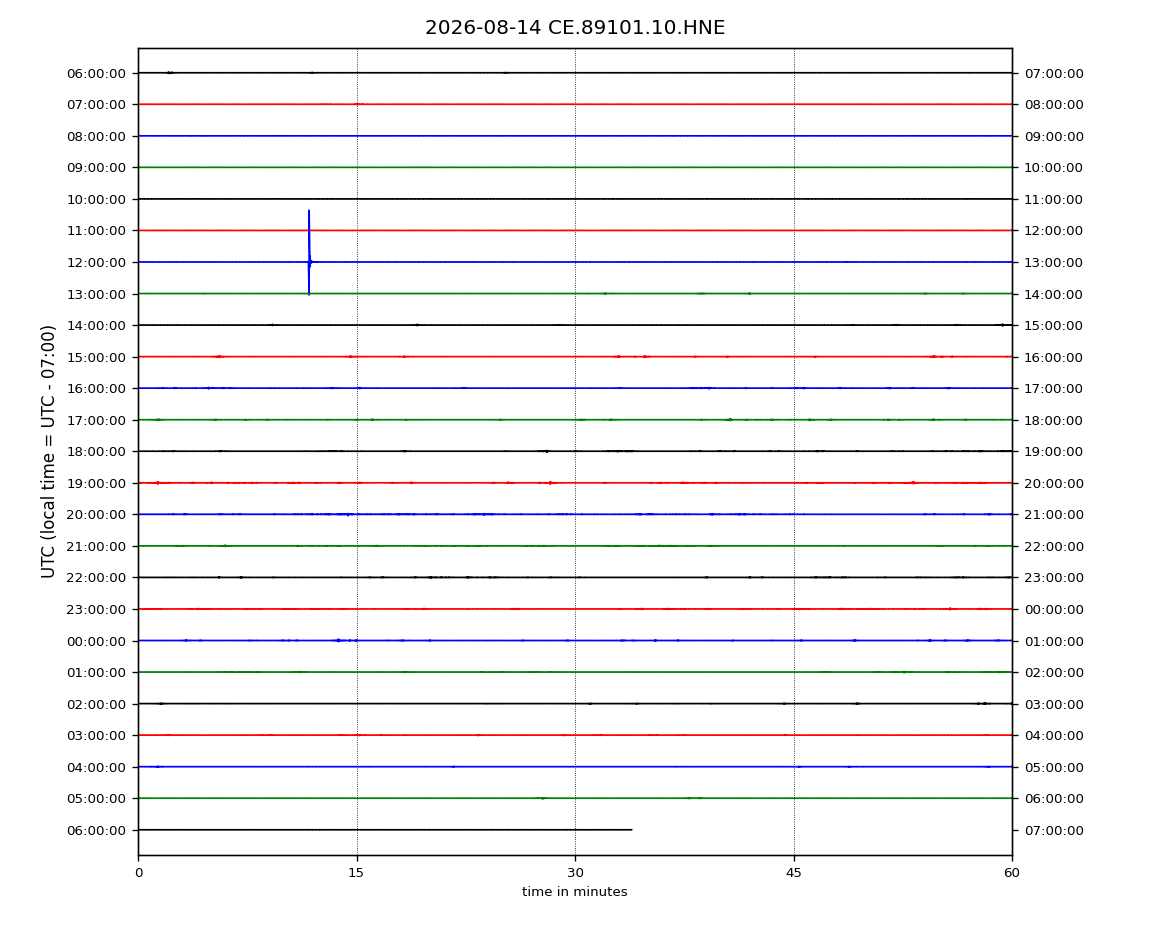Click the 45 tick on time axis
Screen dimensions: 1150x950
pyautogui.click(x=794, y=873)
